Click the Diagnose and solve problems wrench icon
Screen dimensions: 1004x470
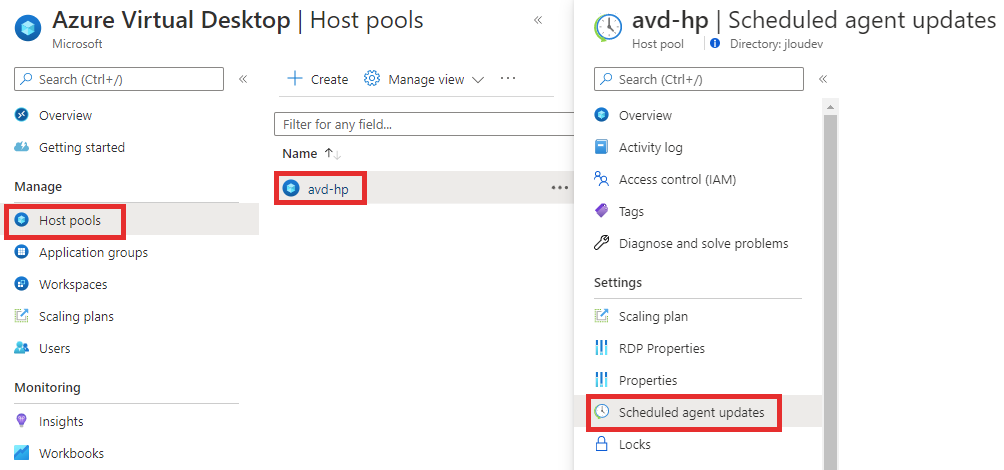pyautogui.click(x=601, y=243)
